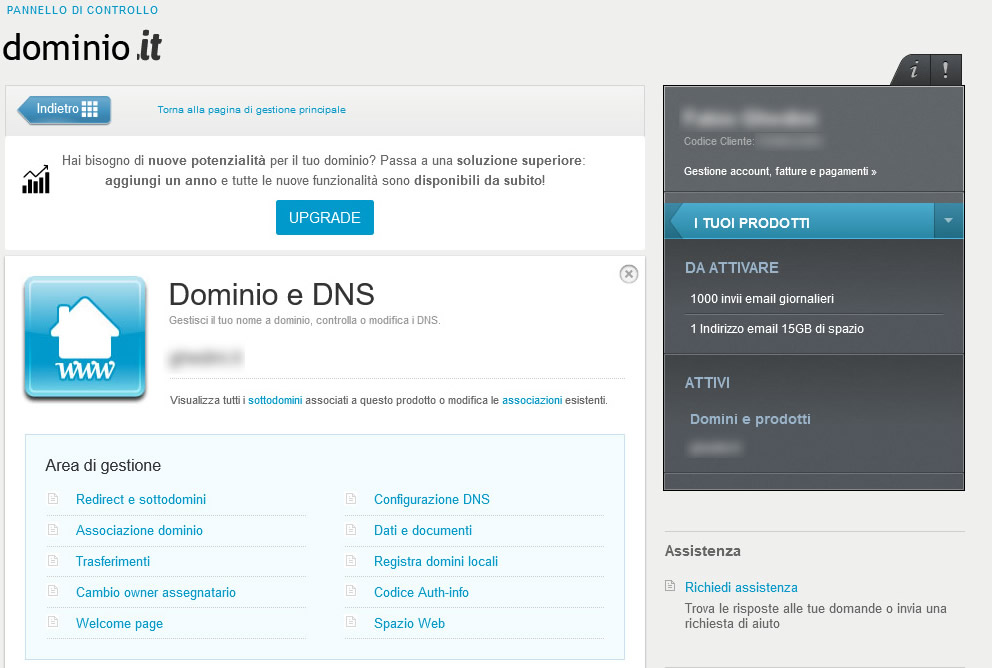Open Dati e documenti
The height and width of the screenshot is (668, 992).
423,530
